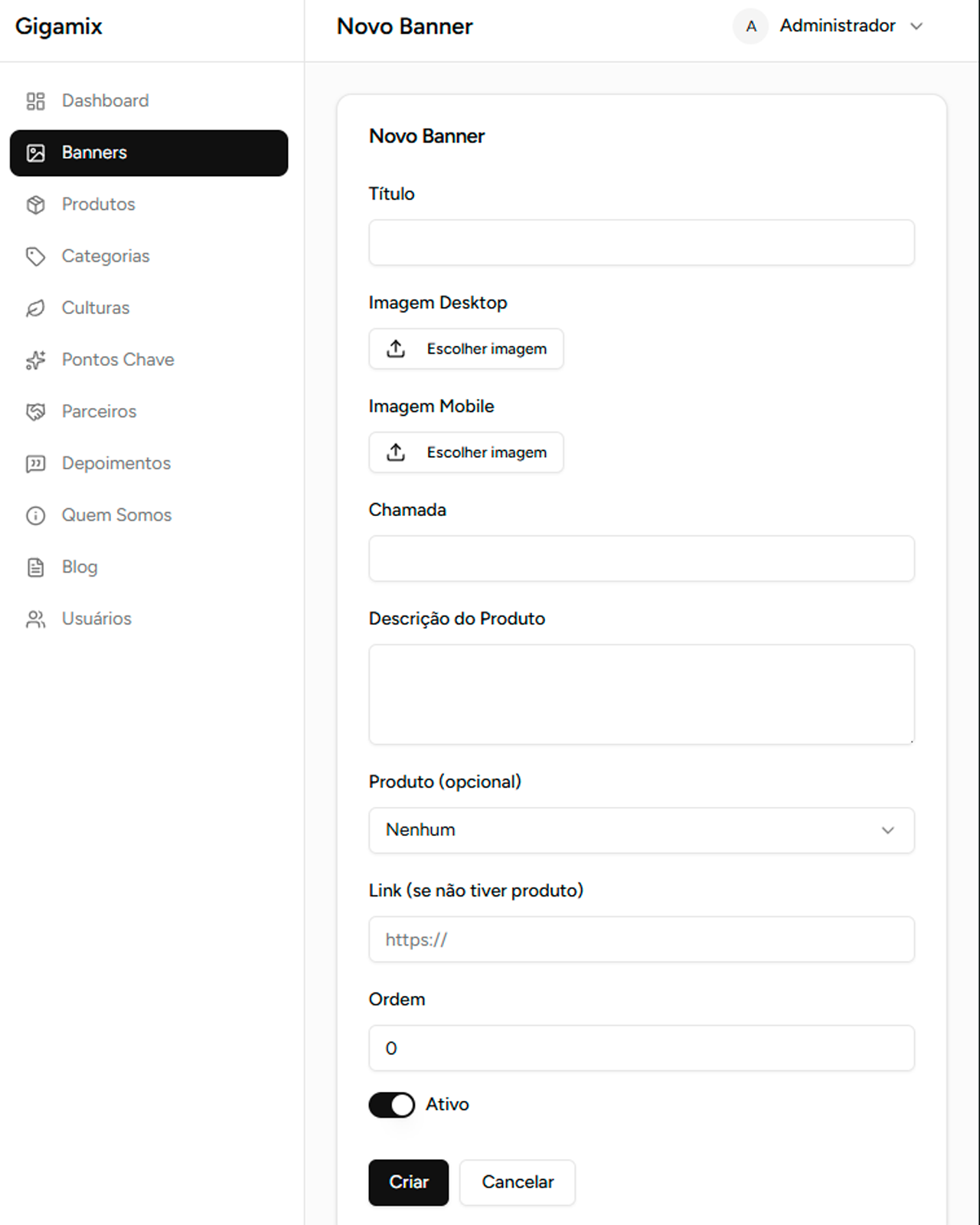Go to Parceiros page
The height and width of the screenshot is (1225, 980).
149,412
